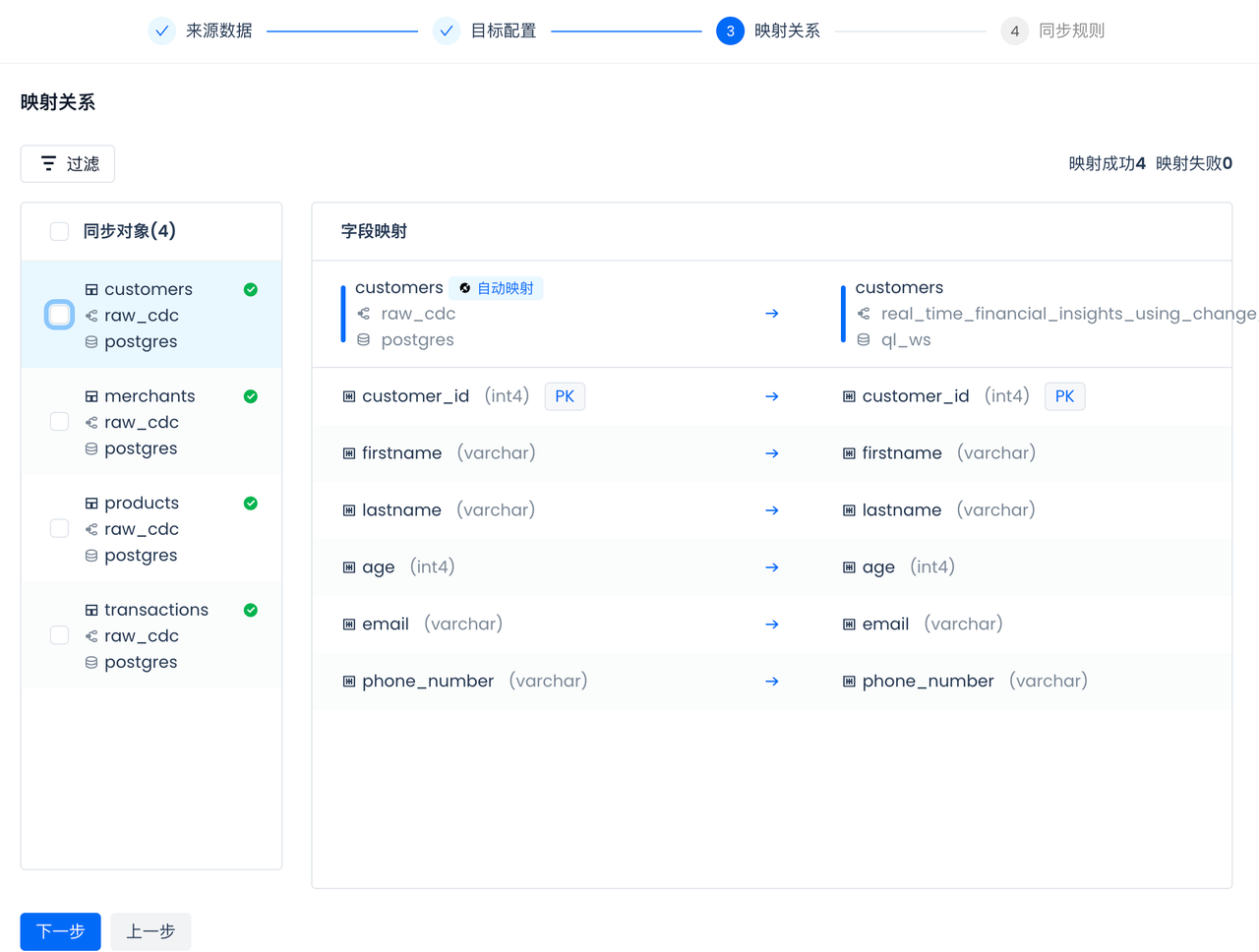Click the 自动映射 tag on customers

point(497,288)
